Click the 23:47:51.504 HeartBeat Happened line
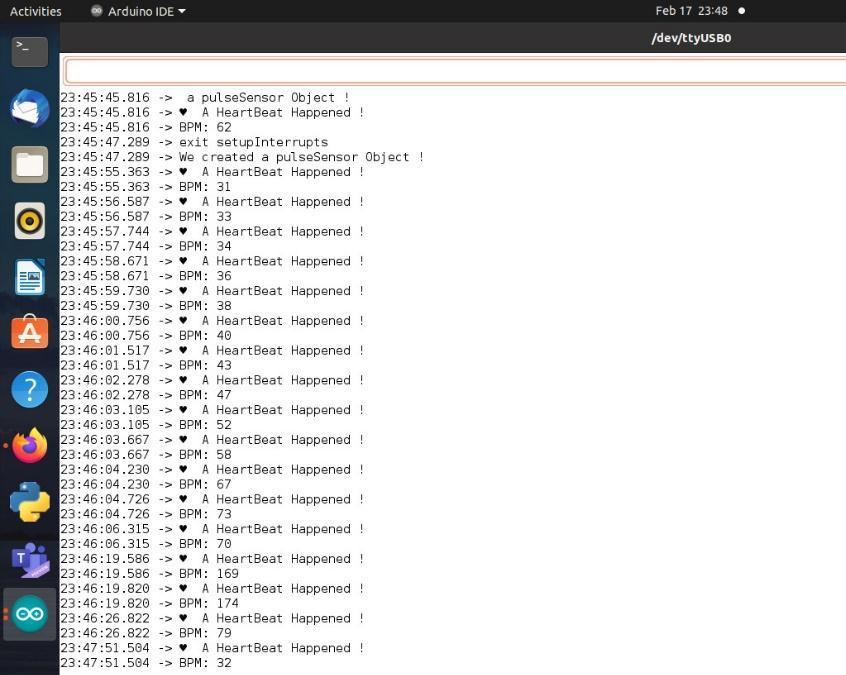This screenshot has height=675, width=846. pyautogui.click(x=212, y=648)
